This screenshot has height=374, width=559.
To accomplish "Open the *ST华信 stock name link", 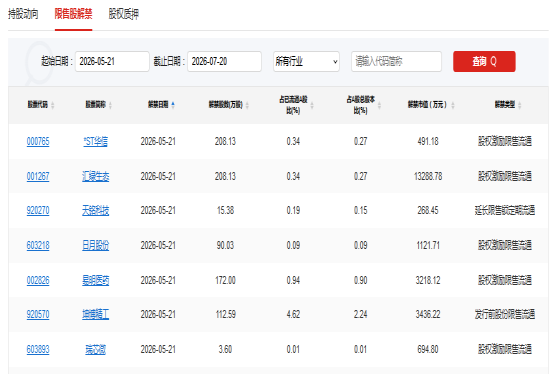I will [96, 142].
